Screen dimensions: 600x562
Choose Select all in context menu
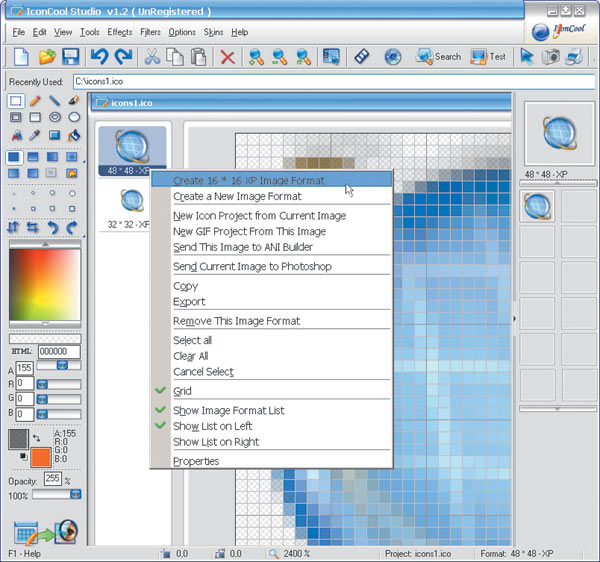coord(272,340)
